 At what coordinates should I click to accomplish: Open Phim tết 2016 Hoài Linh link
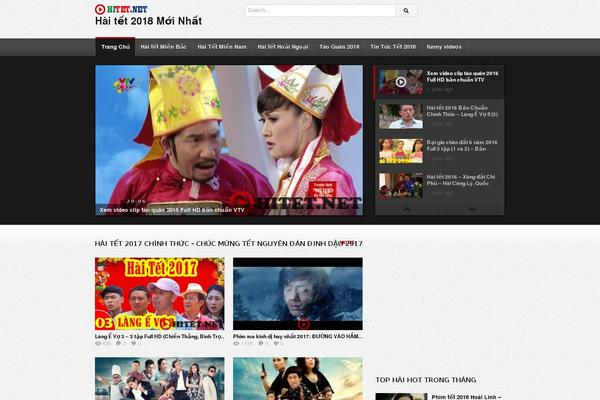pyautogui.click(x=466, y=397)
